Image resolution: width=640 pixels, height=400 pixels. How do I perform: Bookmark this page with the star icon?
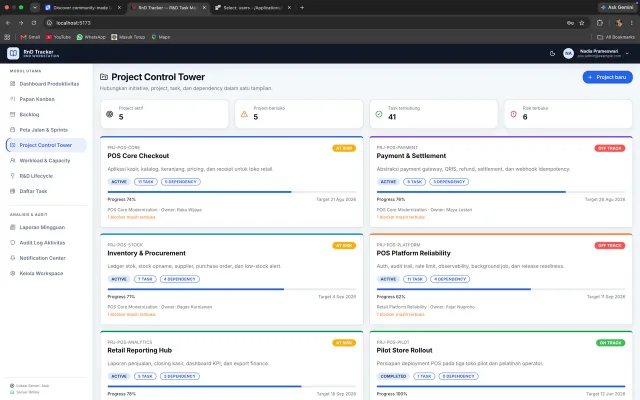[x=582, y=23]
